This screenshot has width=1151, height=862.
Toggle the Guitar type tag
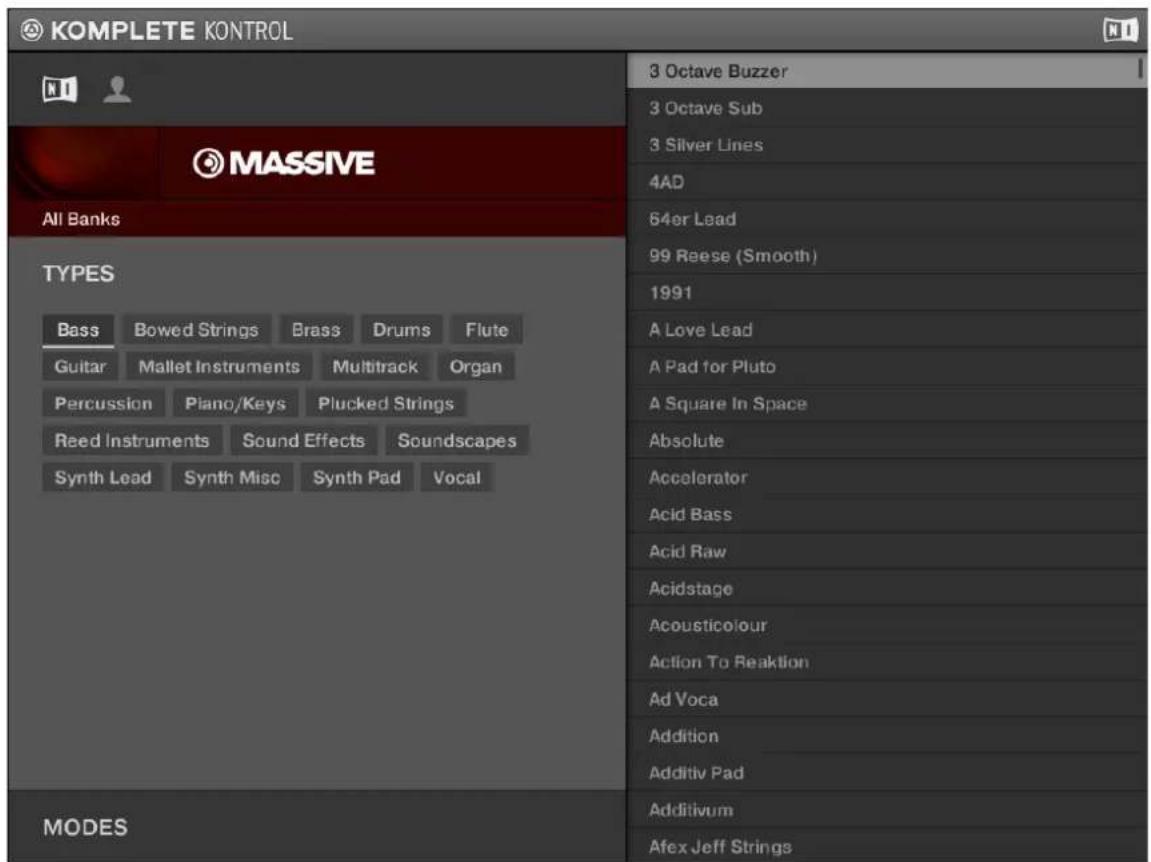coord(80,366)
